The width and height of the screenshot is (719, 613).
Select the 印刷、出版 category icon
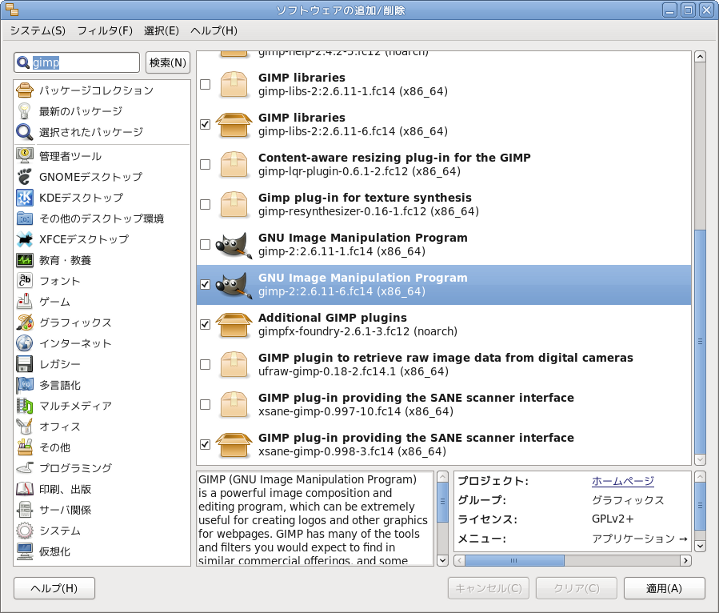click(x=25, y=489)
